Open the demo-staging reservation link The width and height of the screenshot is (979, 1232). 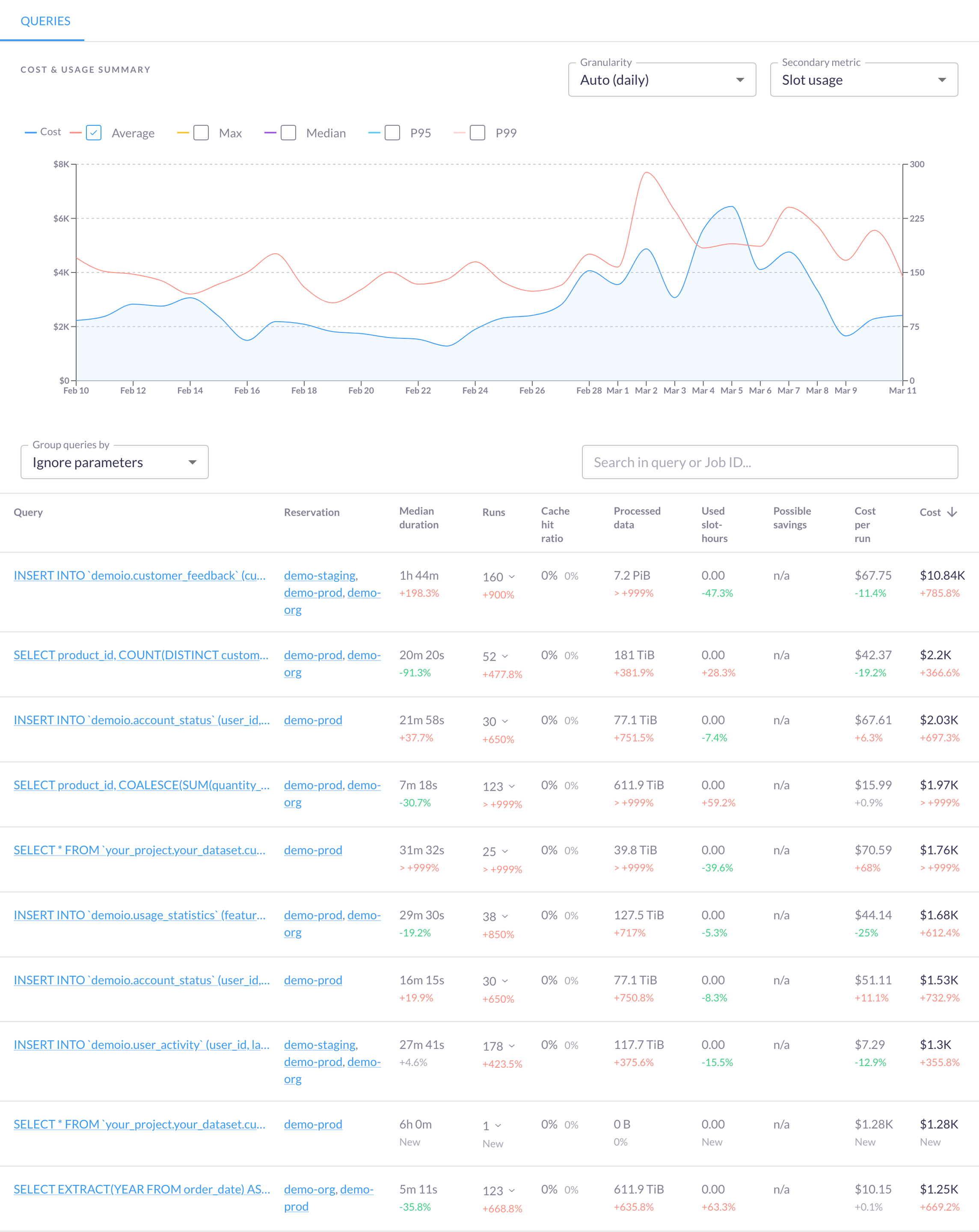[320, 575]
